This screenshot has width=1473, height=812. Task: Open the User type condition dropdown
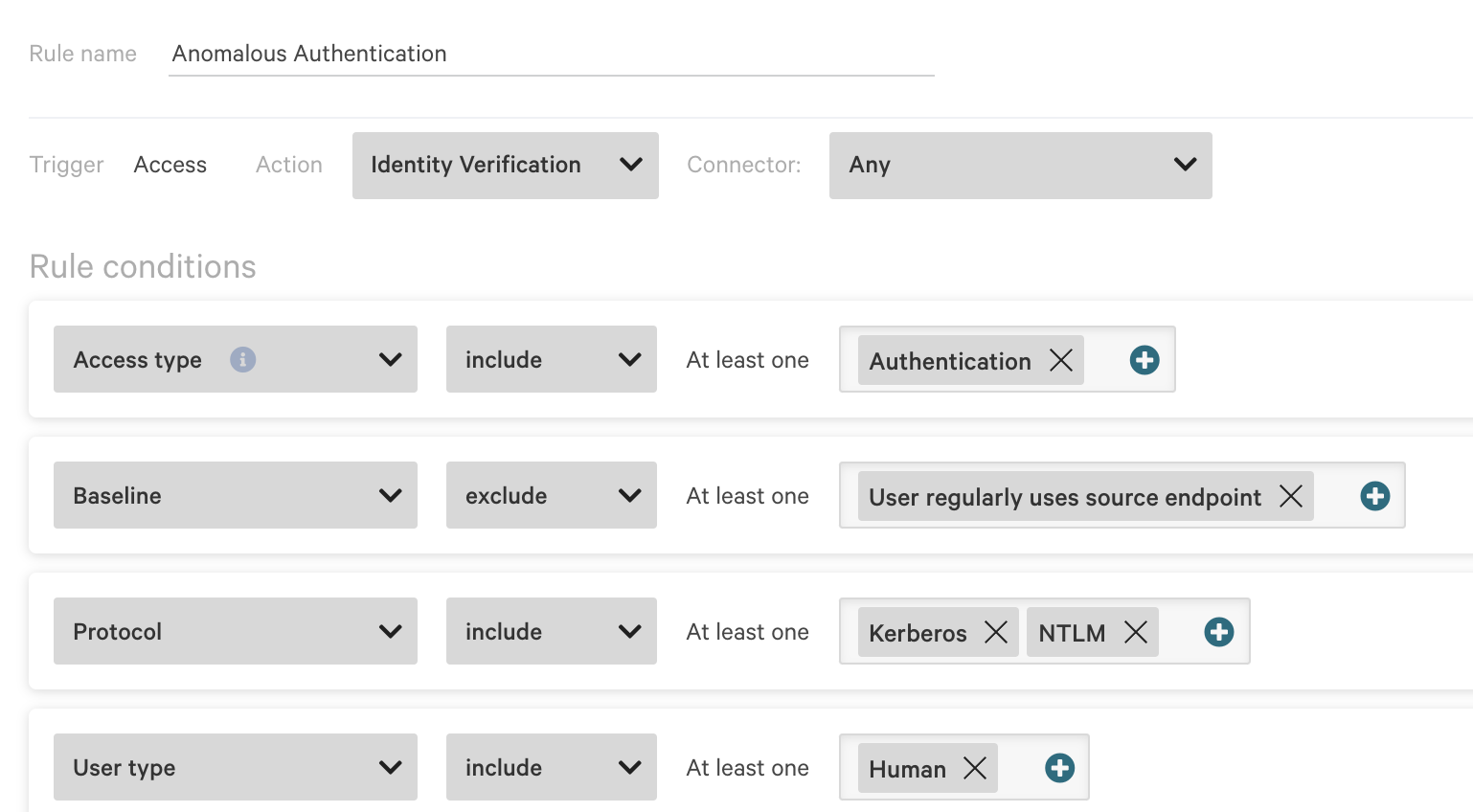pos(235,767)
